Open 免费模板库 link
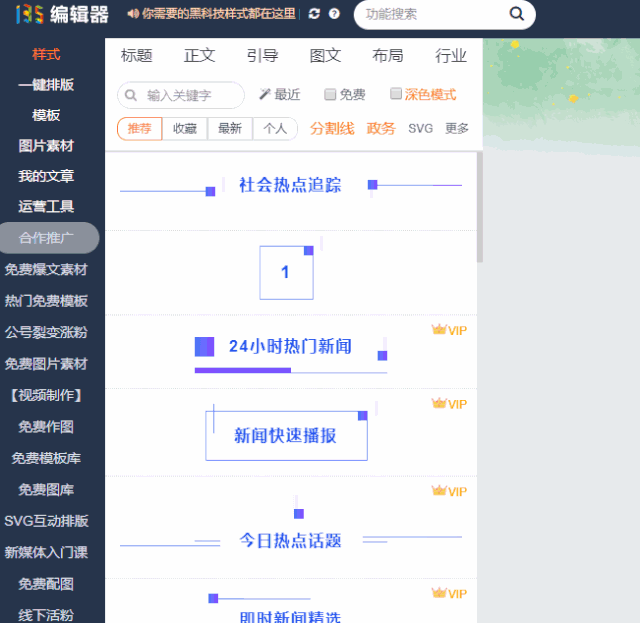Viewport: 640px width, 623px height. [x=46, y=458]
